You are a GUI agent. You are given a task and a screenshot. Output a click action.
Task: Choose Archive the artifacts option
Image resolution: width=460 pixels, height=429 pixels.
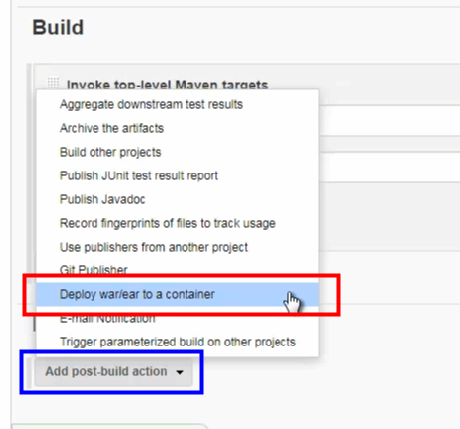(x=112, y=128)
